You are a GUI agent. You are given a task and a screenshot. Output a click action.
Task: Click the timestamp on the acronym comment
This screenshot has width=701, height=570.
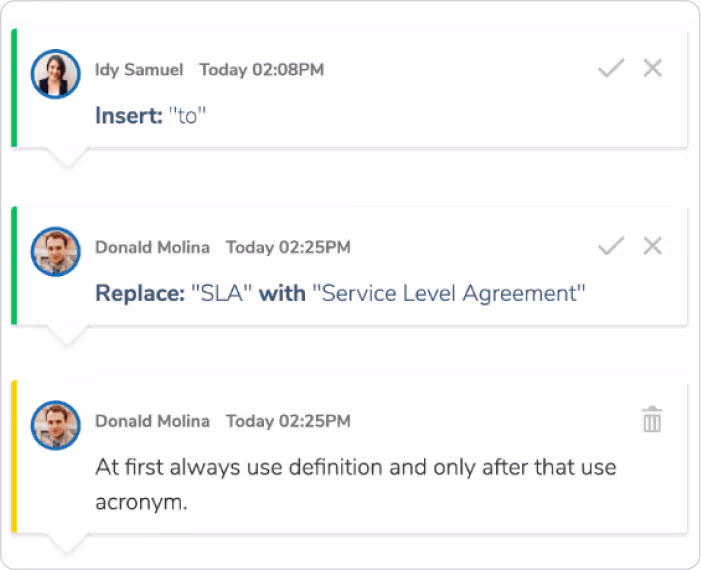[288, 421]
